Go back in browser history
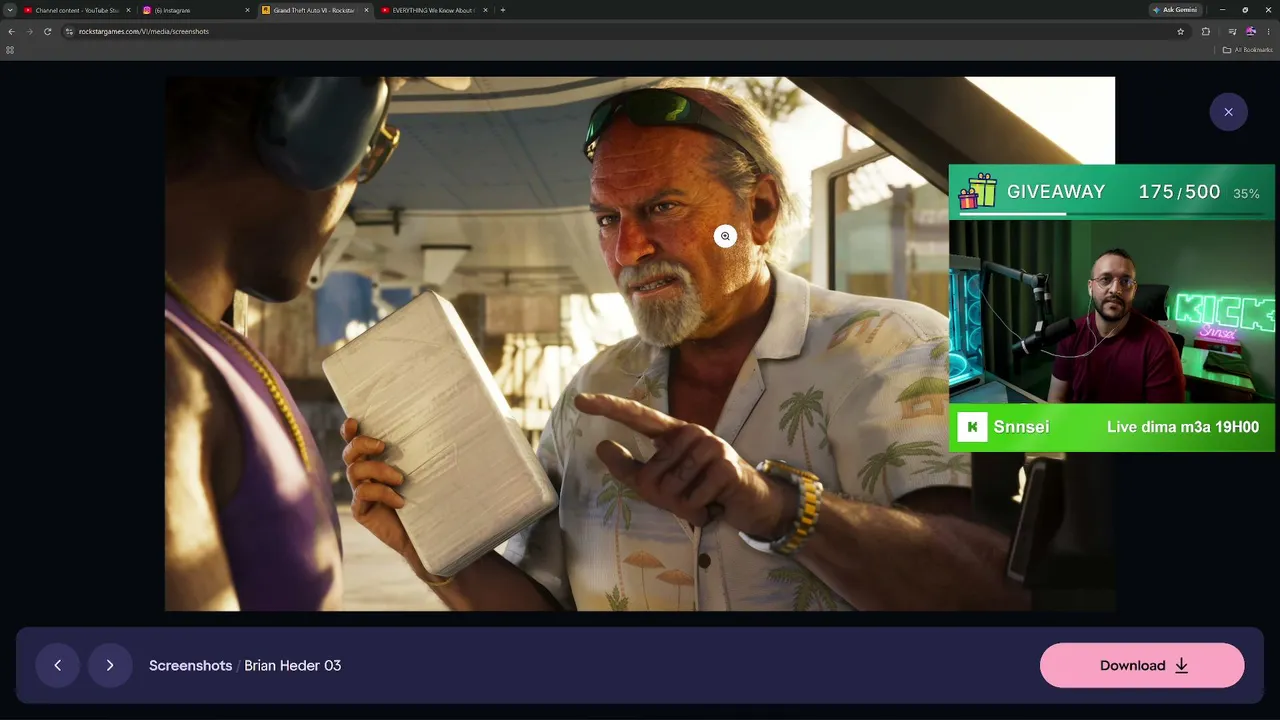 (x=11, y=31)
